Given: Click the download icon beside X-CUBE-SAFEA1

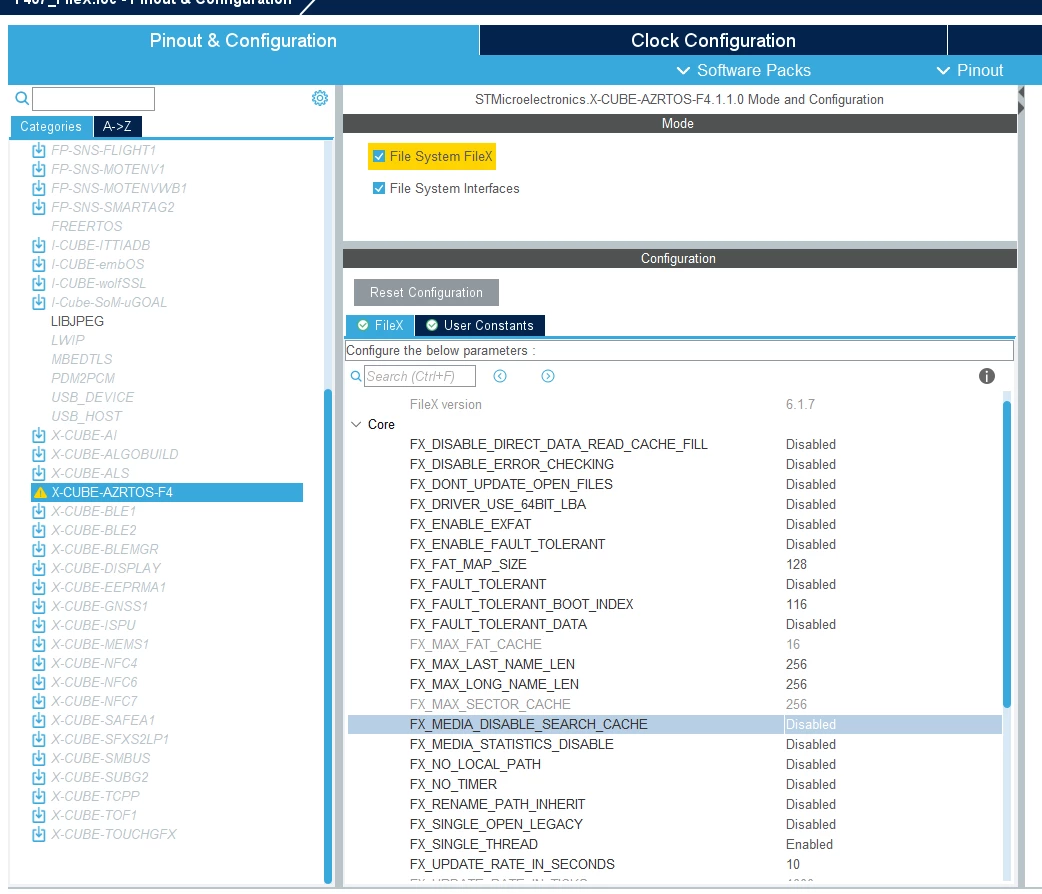Looking at the screenshot, I should [39, 721].
